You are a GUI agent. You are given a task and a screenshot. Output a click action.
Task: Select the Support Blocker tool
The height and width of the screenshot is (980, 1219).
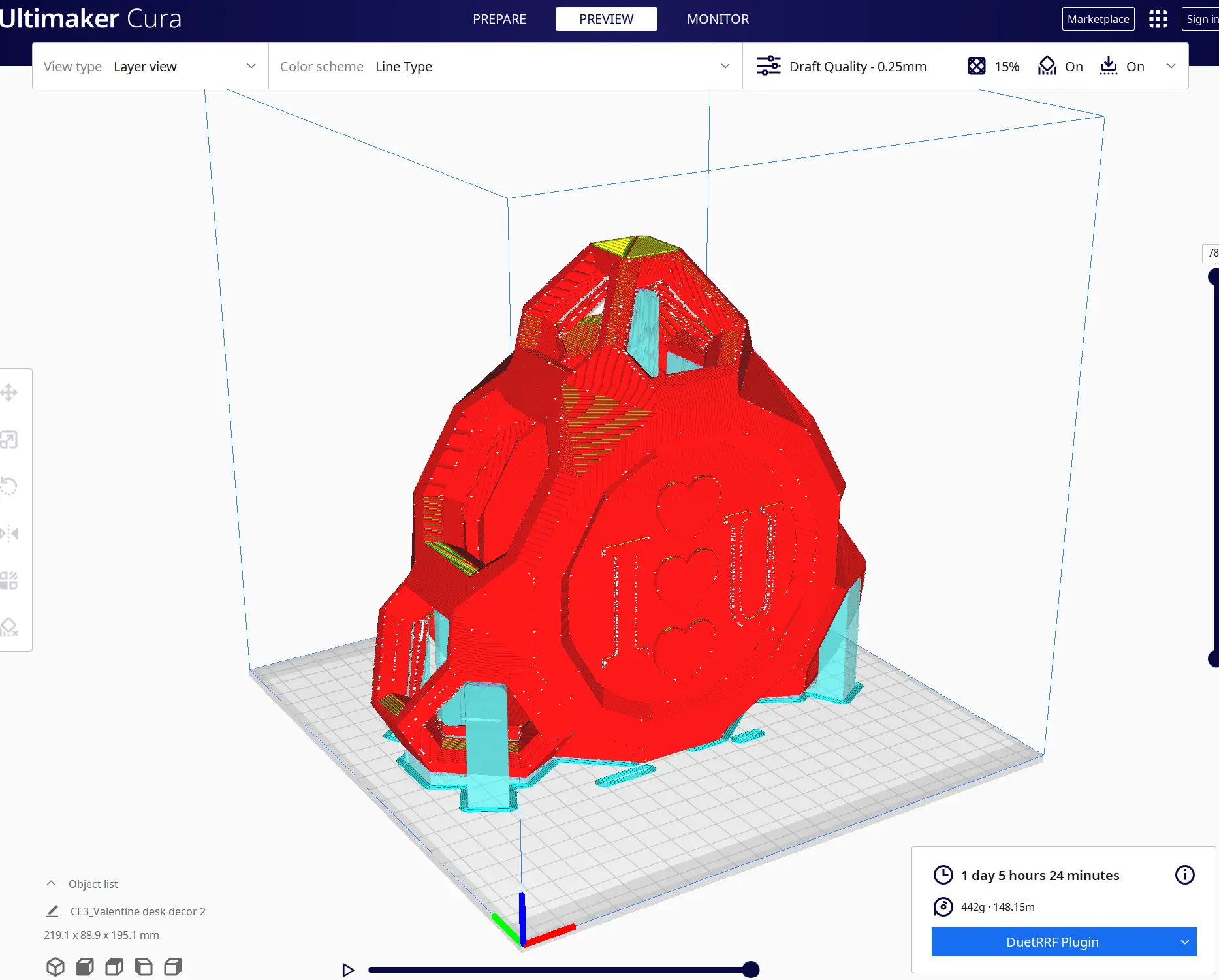9,627
